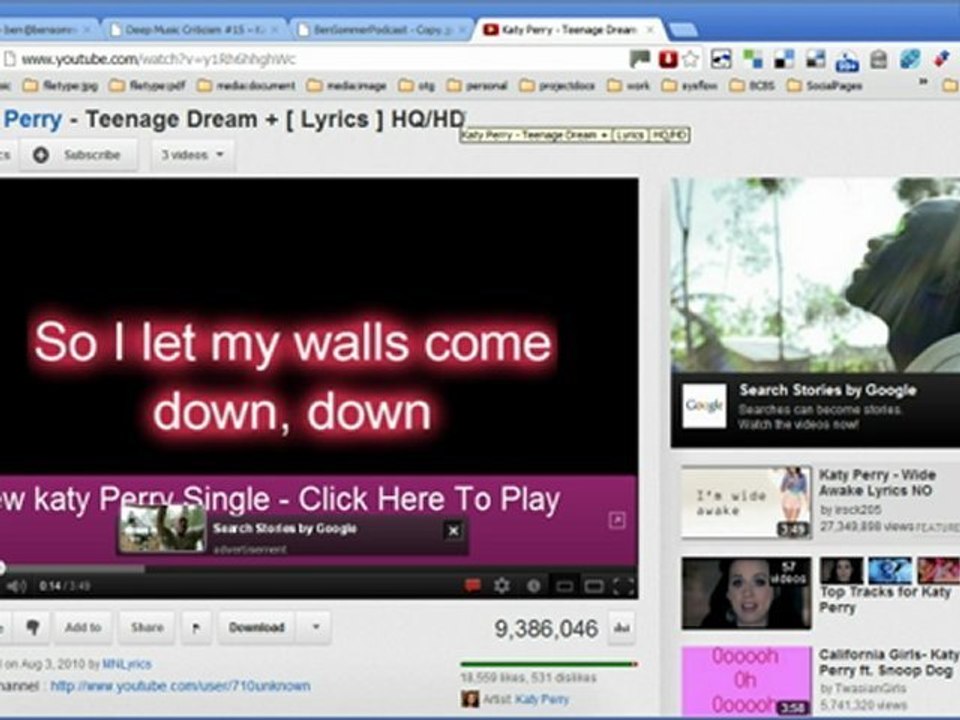960x720 pixels.
Task: Open the filetype:jpg bookmarks folder
Action: click(60, 86)
